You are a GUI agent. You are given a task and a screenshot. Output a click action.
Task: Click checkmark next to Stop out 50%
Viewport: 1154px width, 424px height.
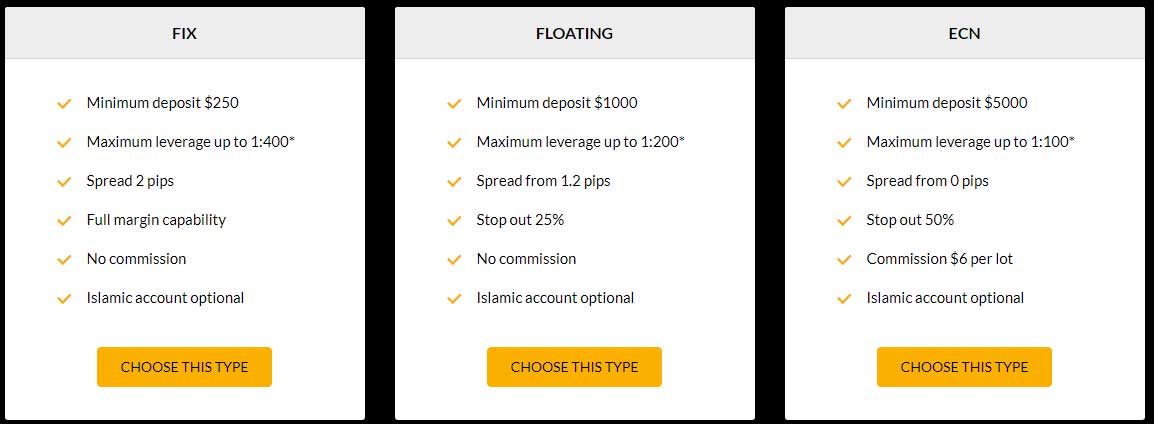coord(844,220)
